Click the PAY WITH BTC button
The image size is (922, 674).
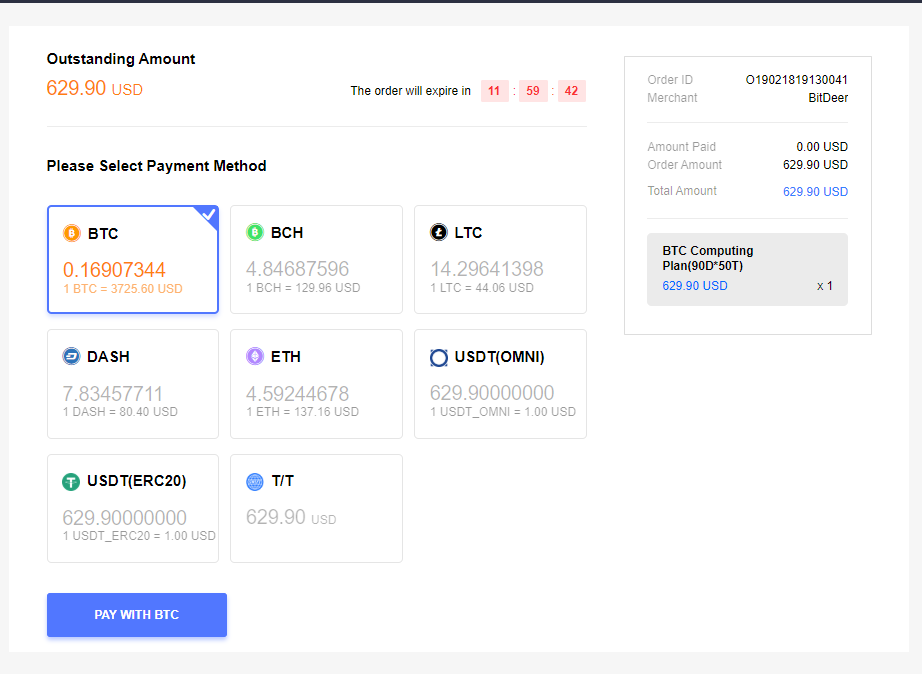[137, 615]
